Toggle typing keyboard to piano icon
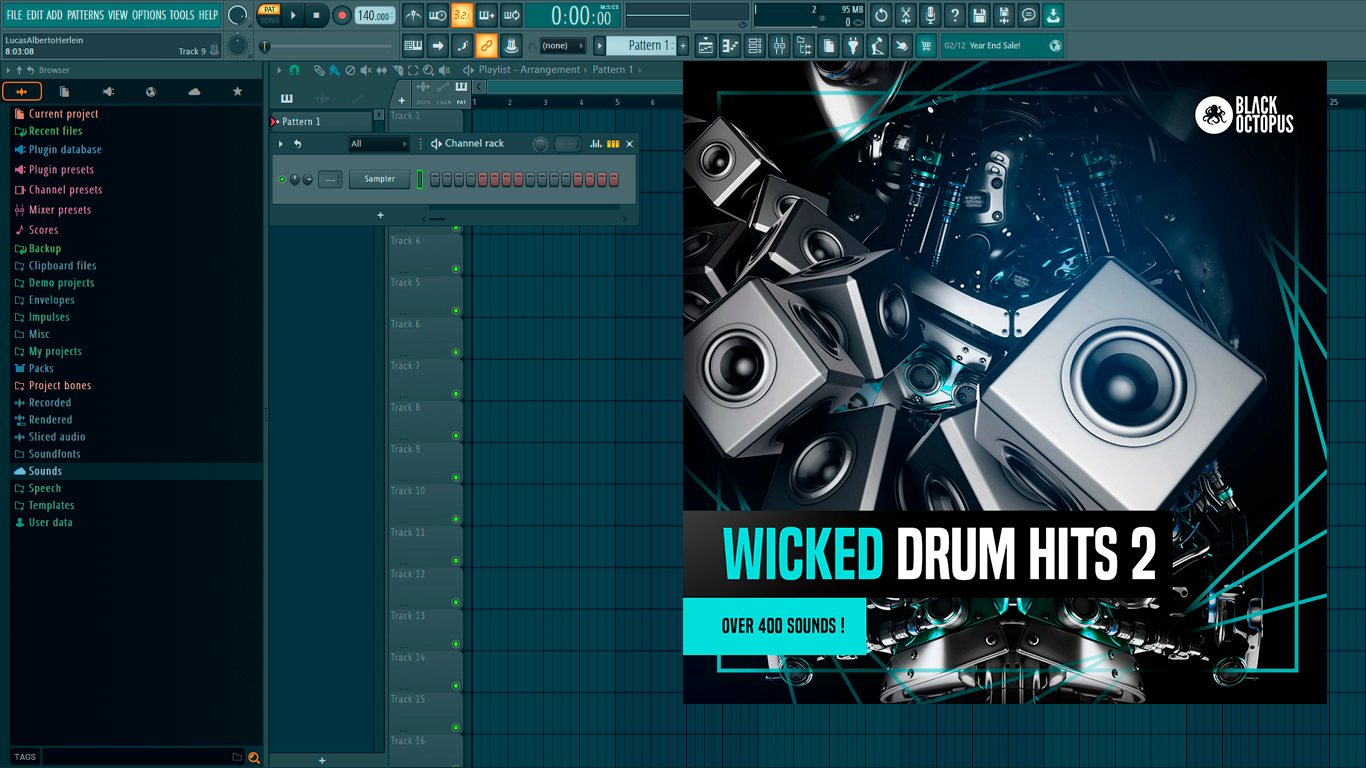 [x=413, y=45]
